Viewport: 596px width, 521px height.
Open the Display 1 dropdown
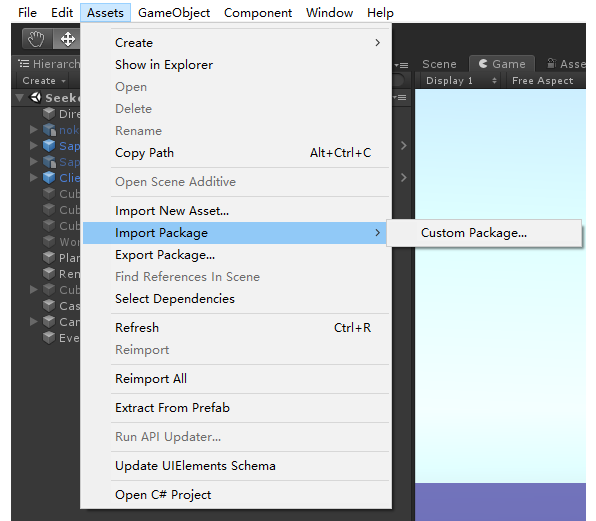pos(461,81)
